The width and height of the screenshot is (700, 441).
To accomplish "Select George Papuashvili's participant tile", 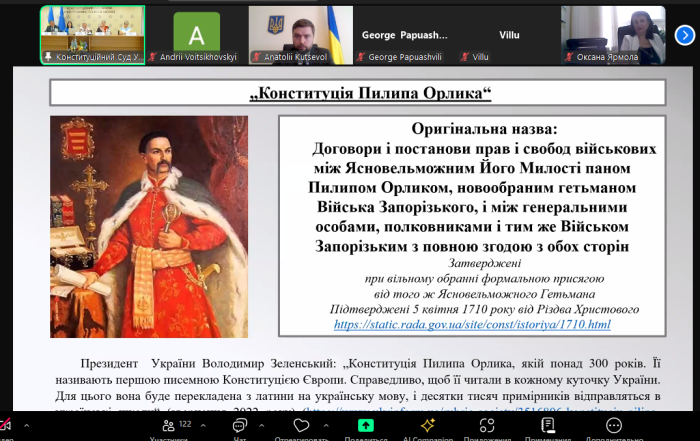I will (404, 35).
